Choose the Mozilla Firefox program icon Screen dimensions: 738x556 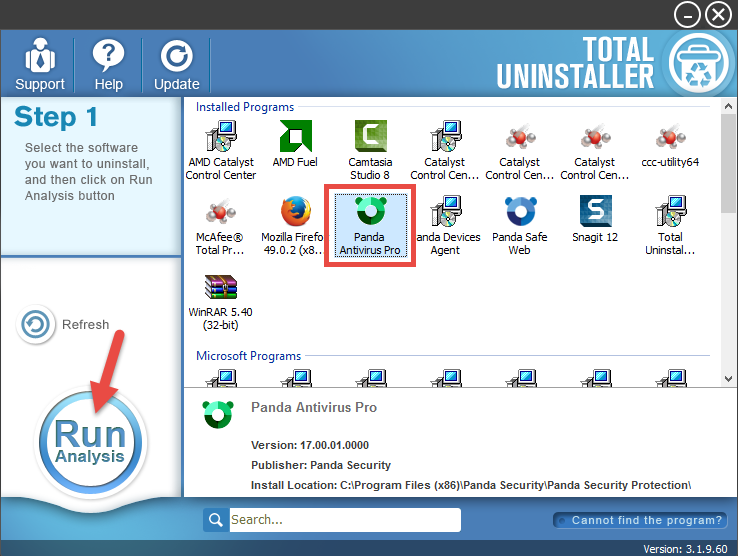295,213
